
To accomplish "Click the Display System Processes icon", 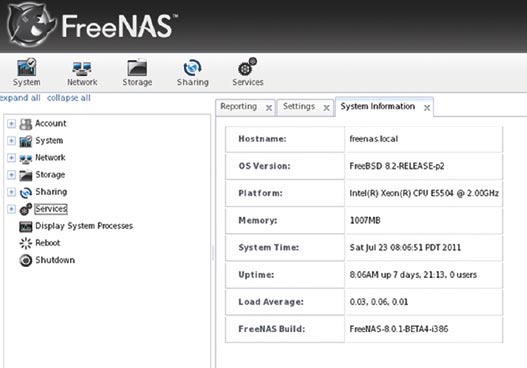I will pos(26,227).
